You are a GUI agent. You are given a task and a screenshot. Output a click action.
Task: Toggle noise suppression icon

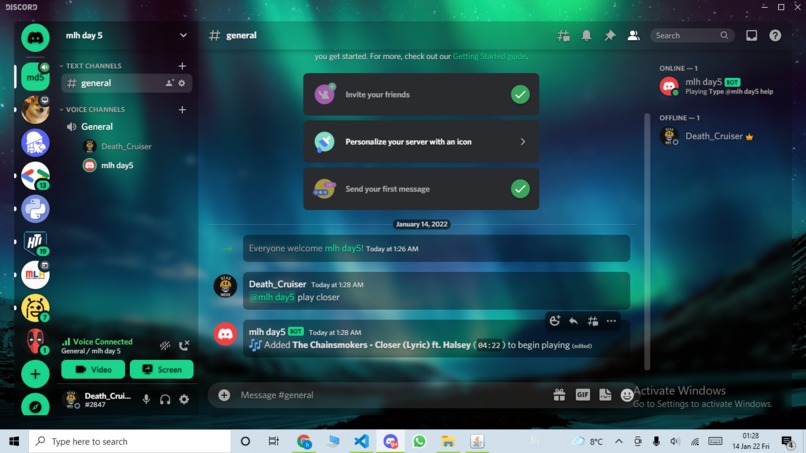point(165,346)
